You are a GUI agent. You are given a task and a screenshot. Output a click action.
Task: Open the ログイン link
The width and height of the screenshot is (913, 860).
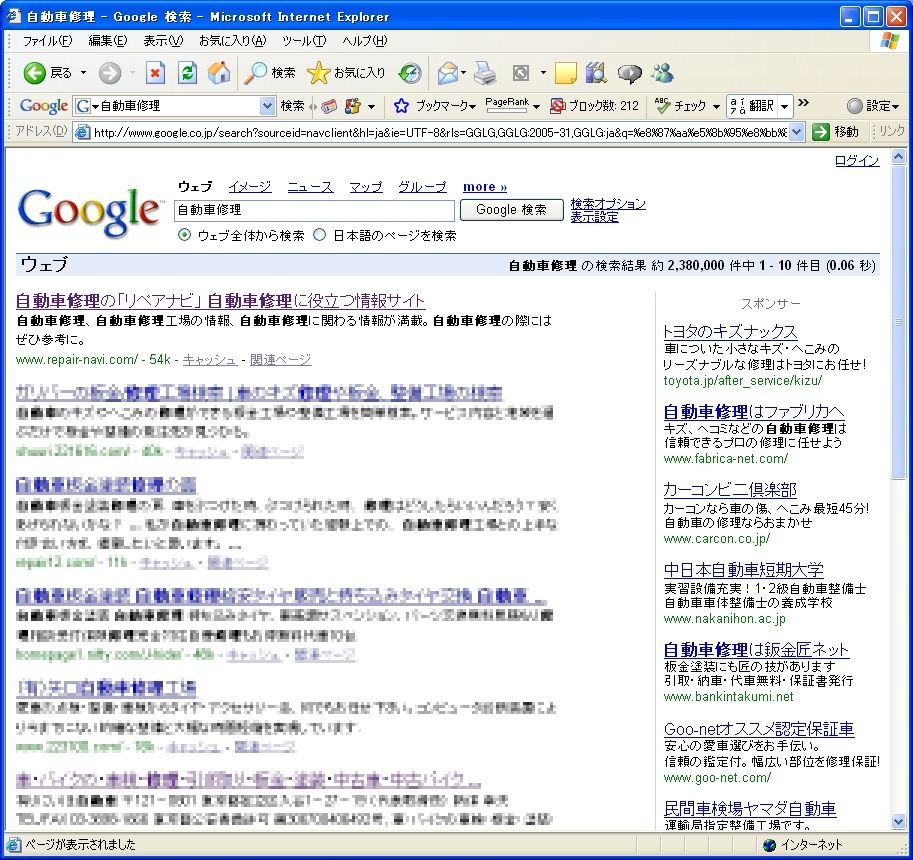(857, 161)
